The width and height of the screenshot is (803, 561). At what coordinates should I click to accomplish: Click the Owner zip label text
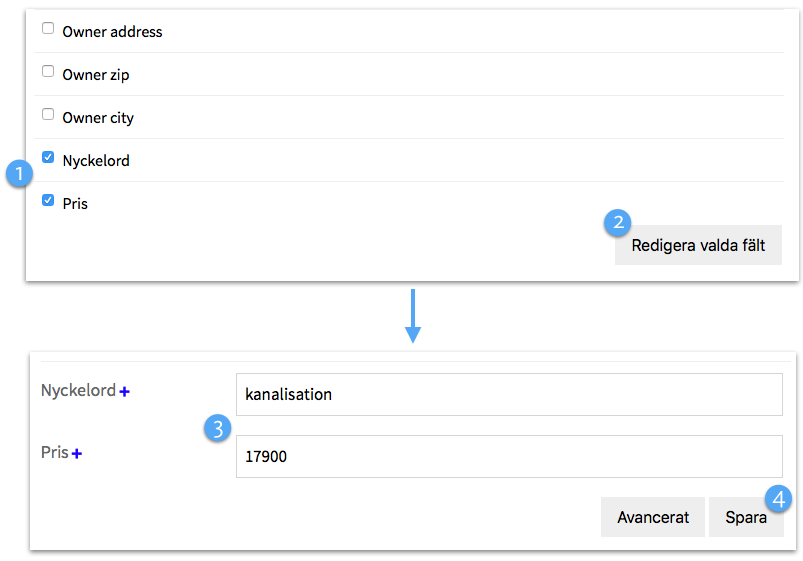pyautogui.click(x=96, y=75)
